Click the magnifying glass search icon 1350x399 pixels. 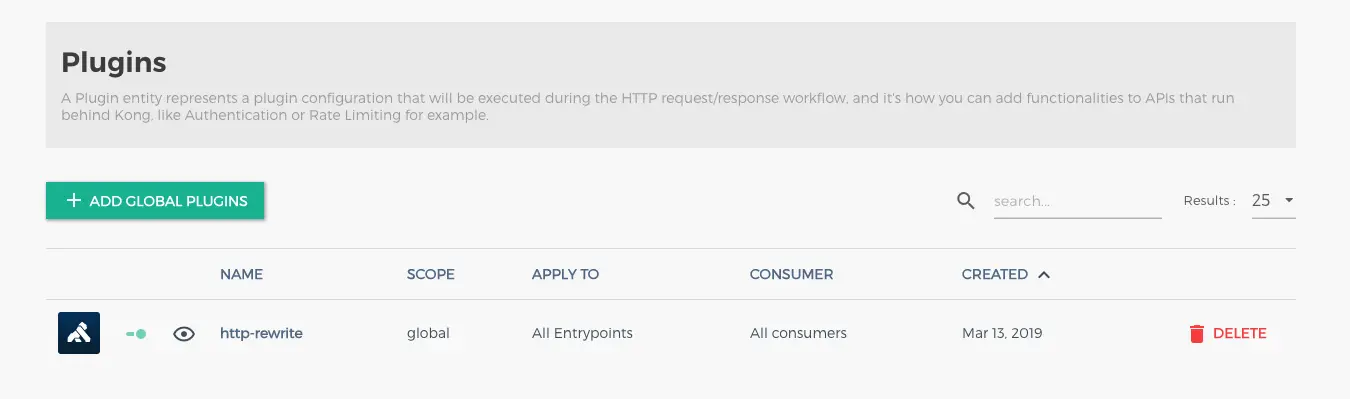(x=965, y=201)
